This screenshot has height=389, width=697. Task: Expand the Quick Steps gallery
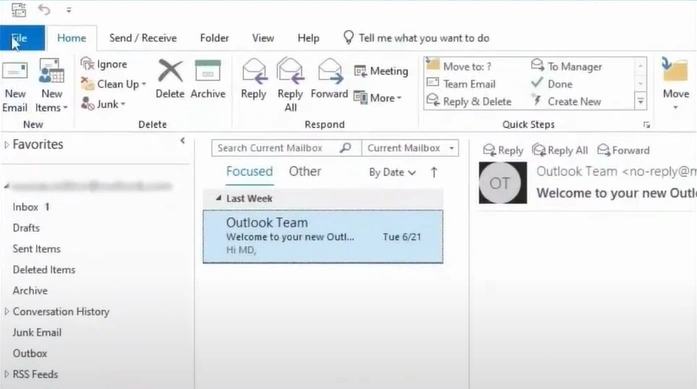[641, 101]
